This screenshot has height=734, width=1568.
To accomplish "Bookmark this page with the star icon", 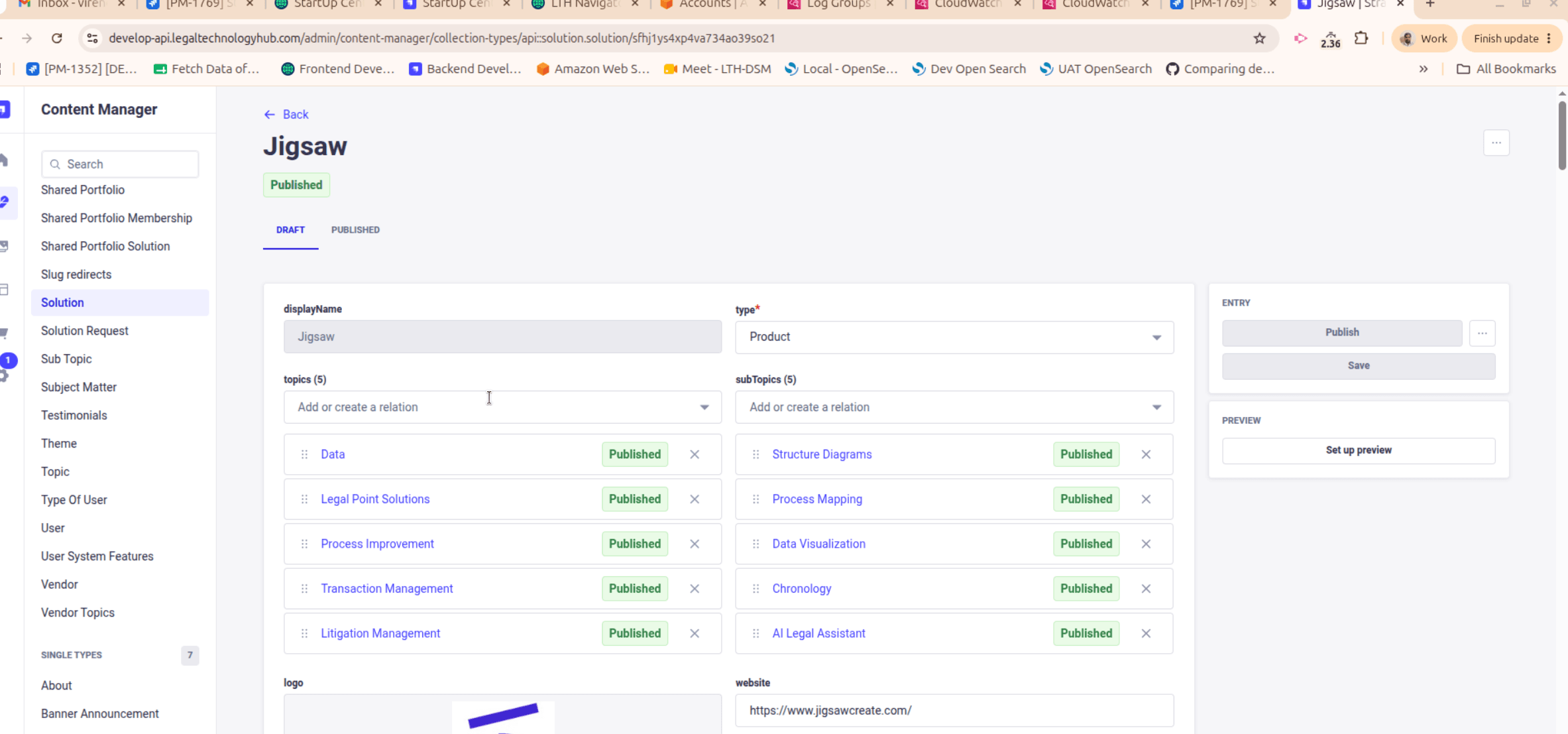I will coord(1259,38).
